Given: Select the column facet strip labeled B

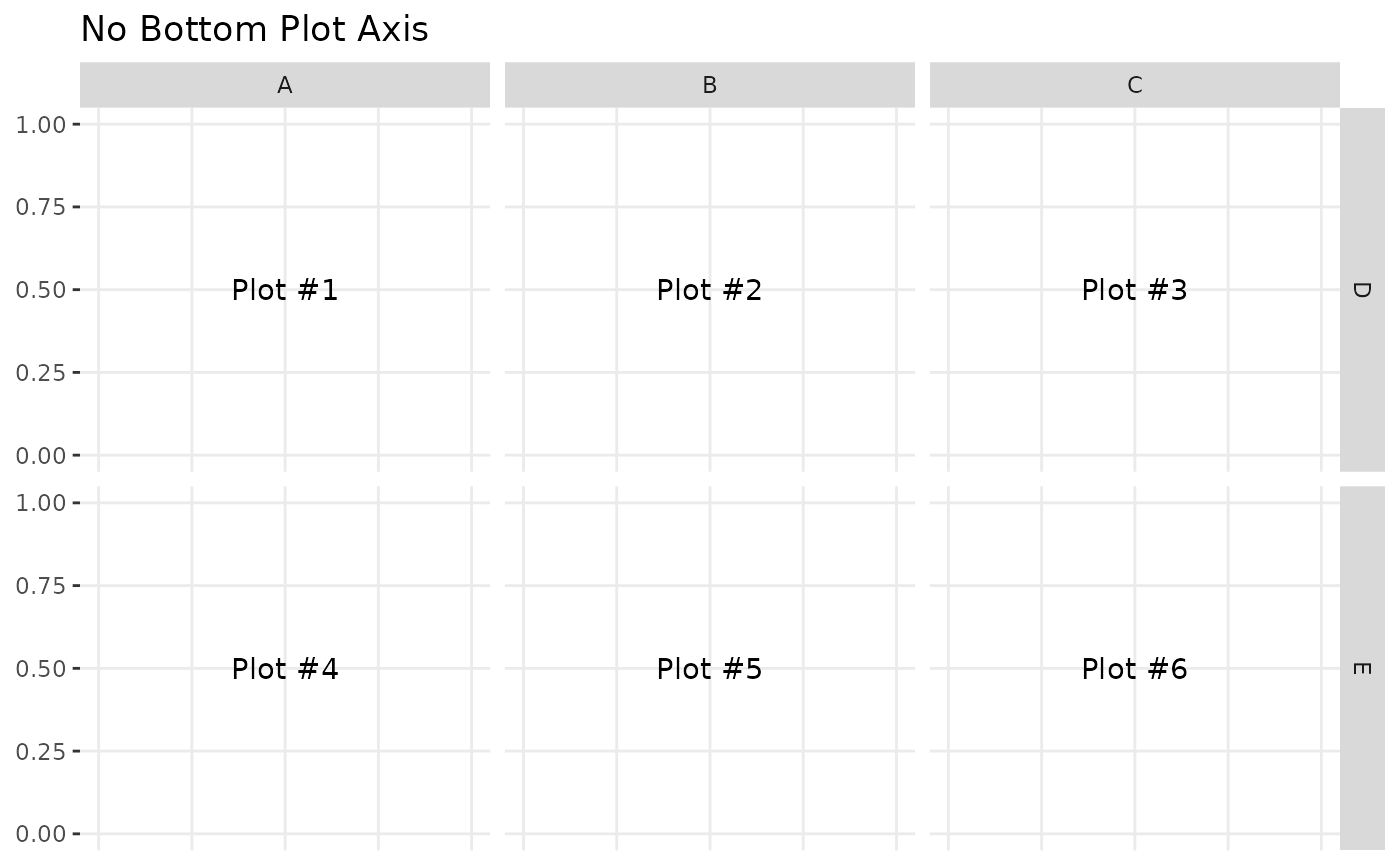Looking at the screenshot, I should coord(709,85).
